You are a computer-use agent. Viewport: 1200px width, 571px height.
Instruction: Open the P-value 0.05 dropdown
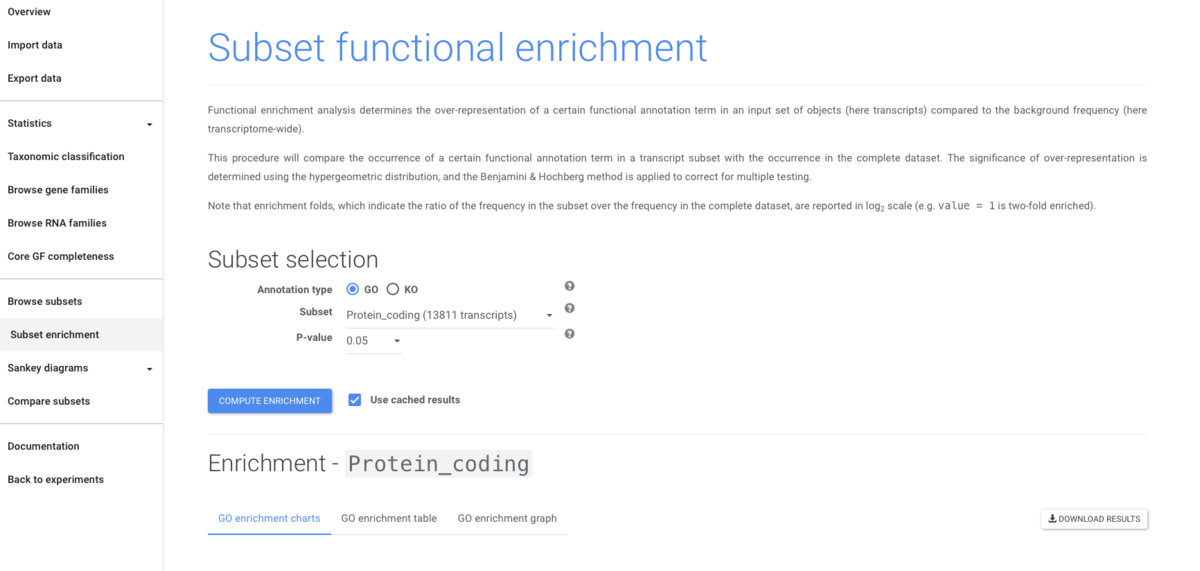pyautogui.click(x=374, y=341)
